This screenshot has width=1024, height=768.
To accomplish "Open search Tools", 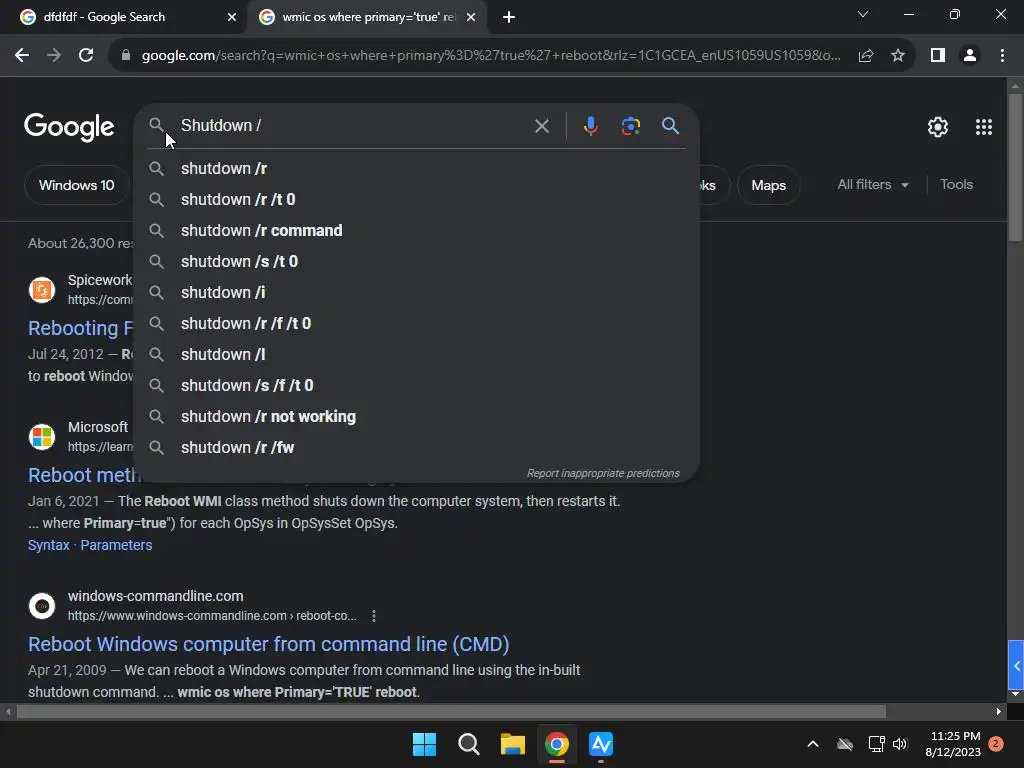I will [956, 185].
